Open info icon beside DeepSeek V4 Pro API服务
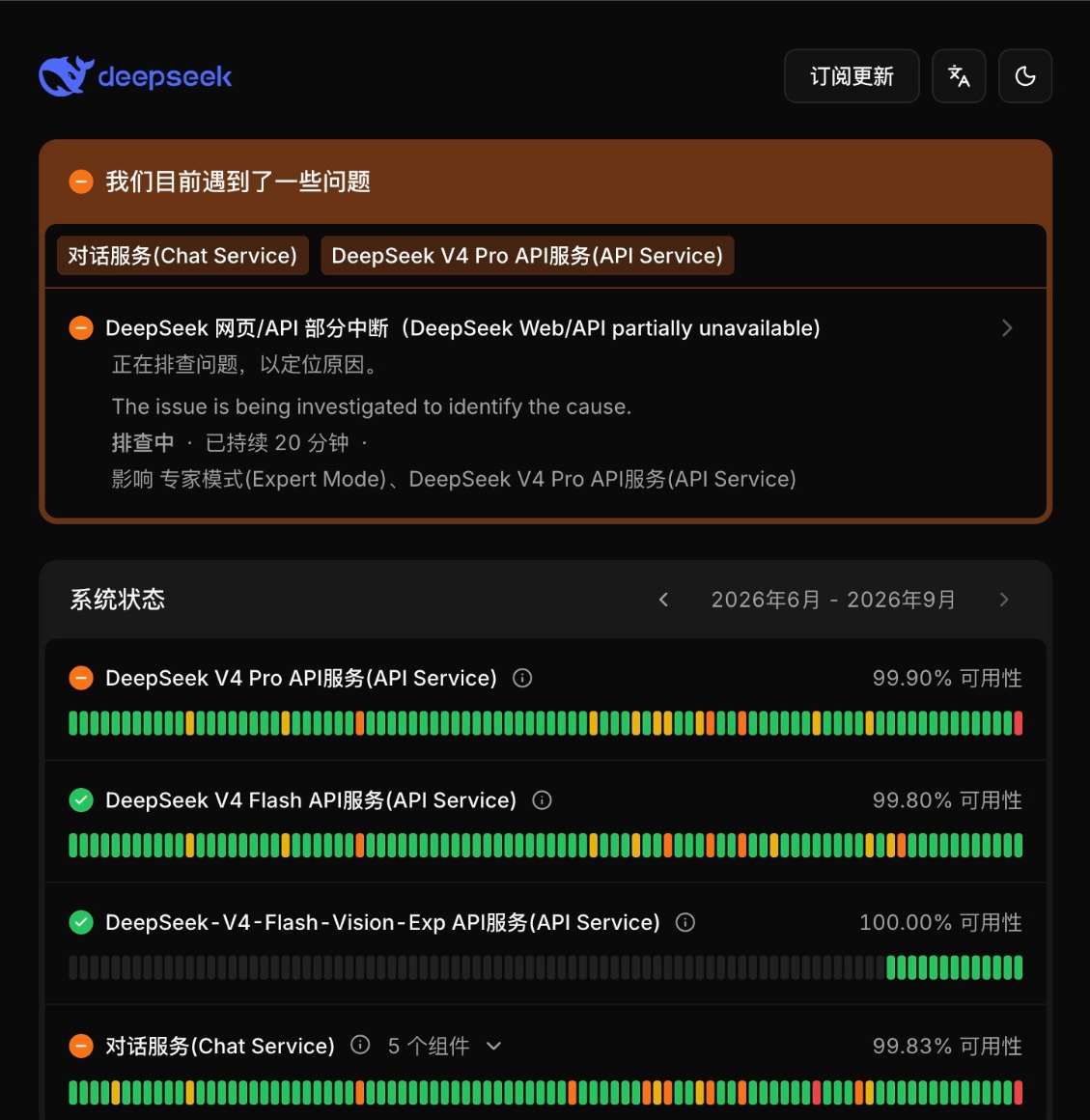The height and width of the screenshot is (1120, 1090). pyautogui.click(x=522, y=678)
